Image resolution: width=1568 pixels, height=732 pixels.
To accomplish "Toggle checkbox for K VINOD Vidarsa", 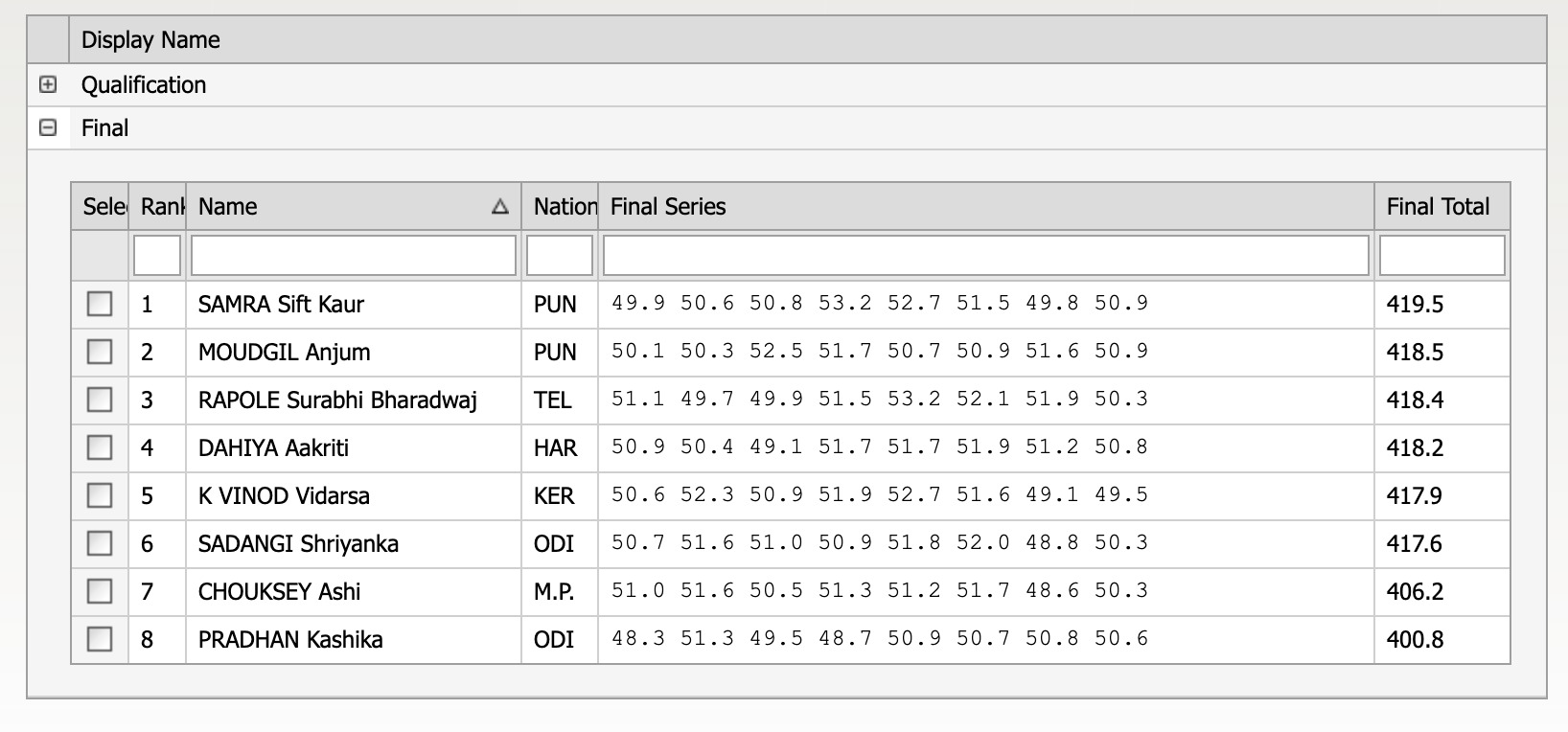I will click(x=100, y=495).
